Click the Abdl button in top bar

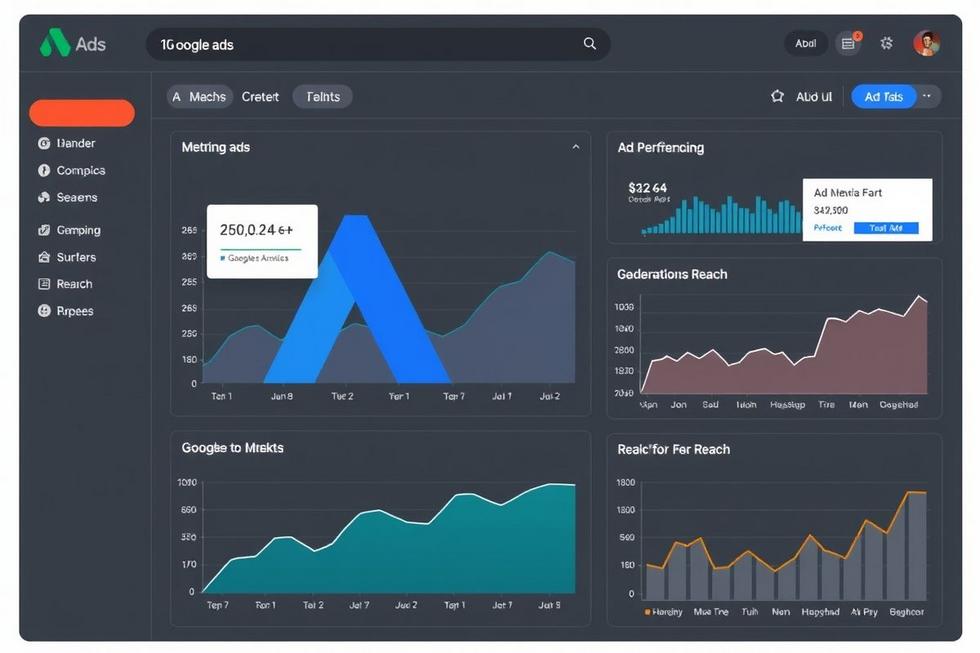[x=805, y=43]
